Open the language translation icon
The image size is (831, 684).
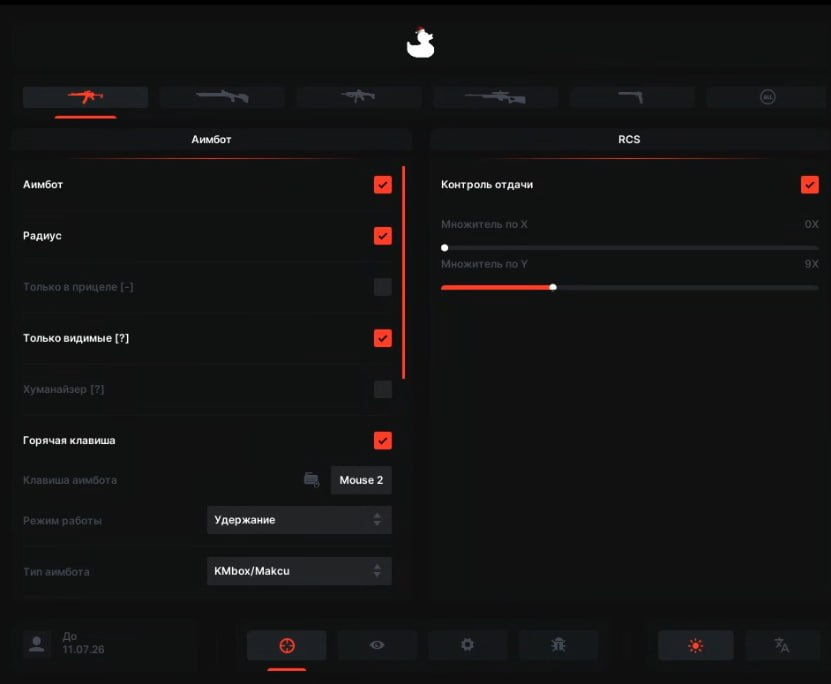coord(782,645)
